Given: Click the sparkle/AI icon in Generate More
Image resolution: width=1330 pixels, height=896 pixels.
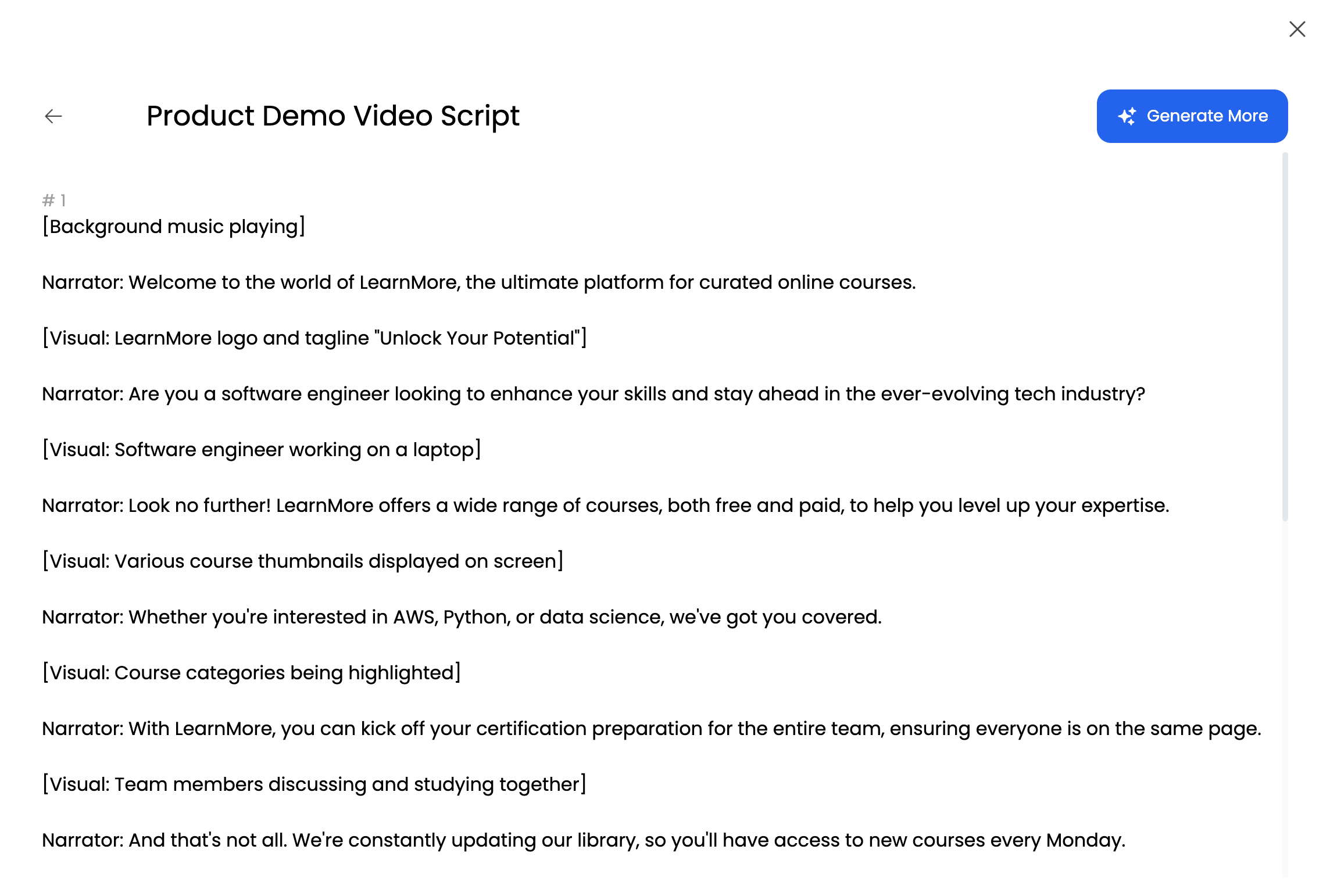Looking at the screenshot, I should click(x=1127, y=116).
